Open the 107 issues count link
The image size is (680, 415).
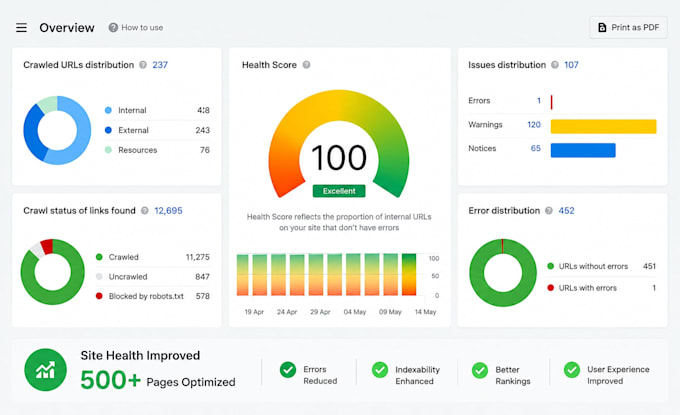click(x=571, y=65)
